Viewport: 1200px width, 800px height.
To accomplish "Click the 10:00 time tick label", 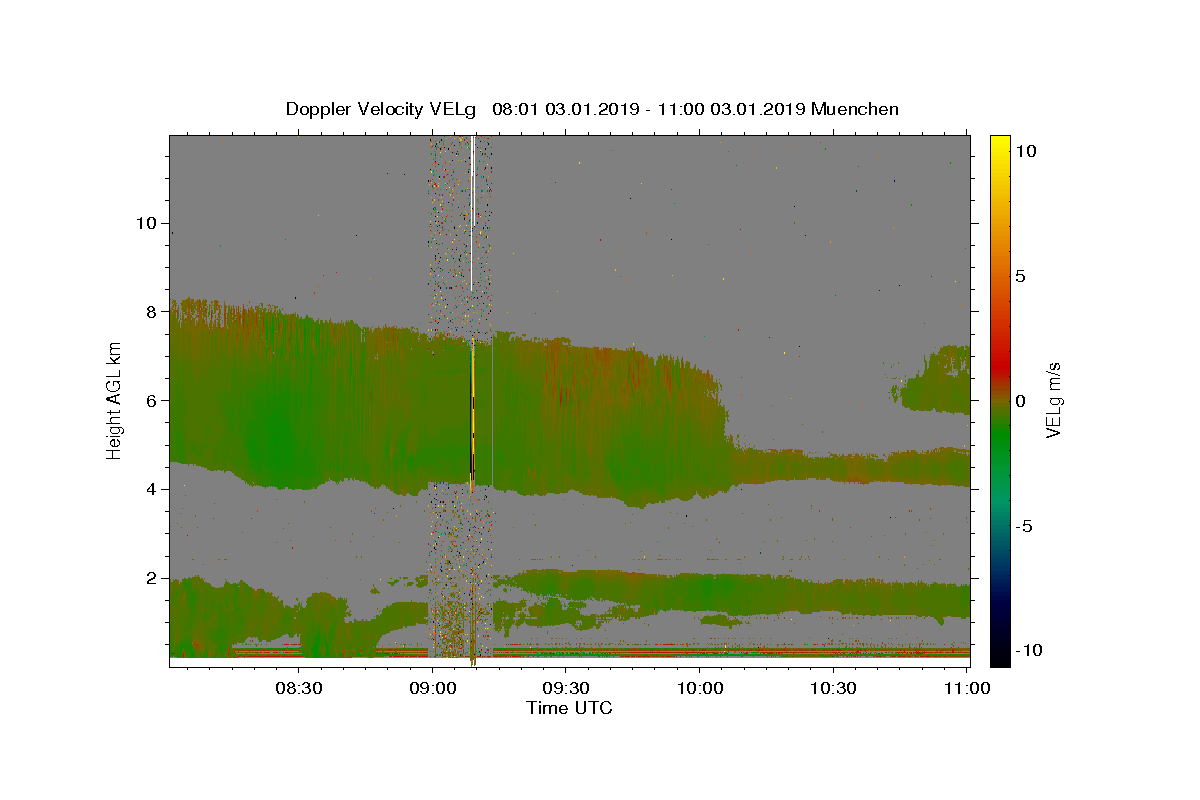I will (700, 688).
